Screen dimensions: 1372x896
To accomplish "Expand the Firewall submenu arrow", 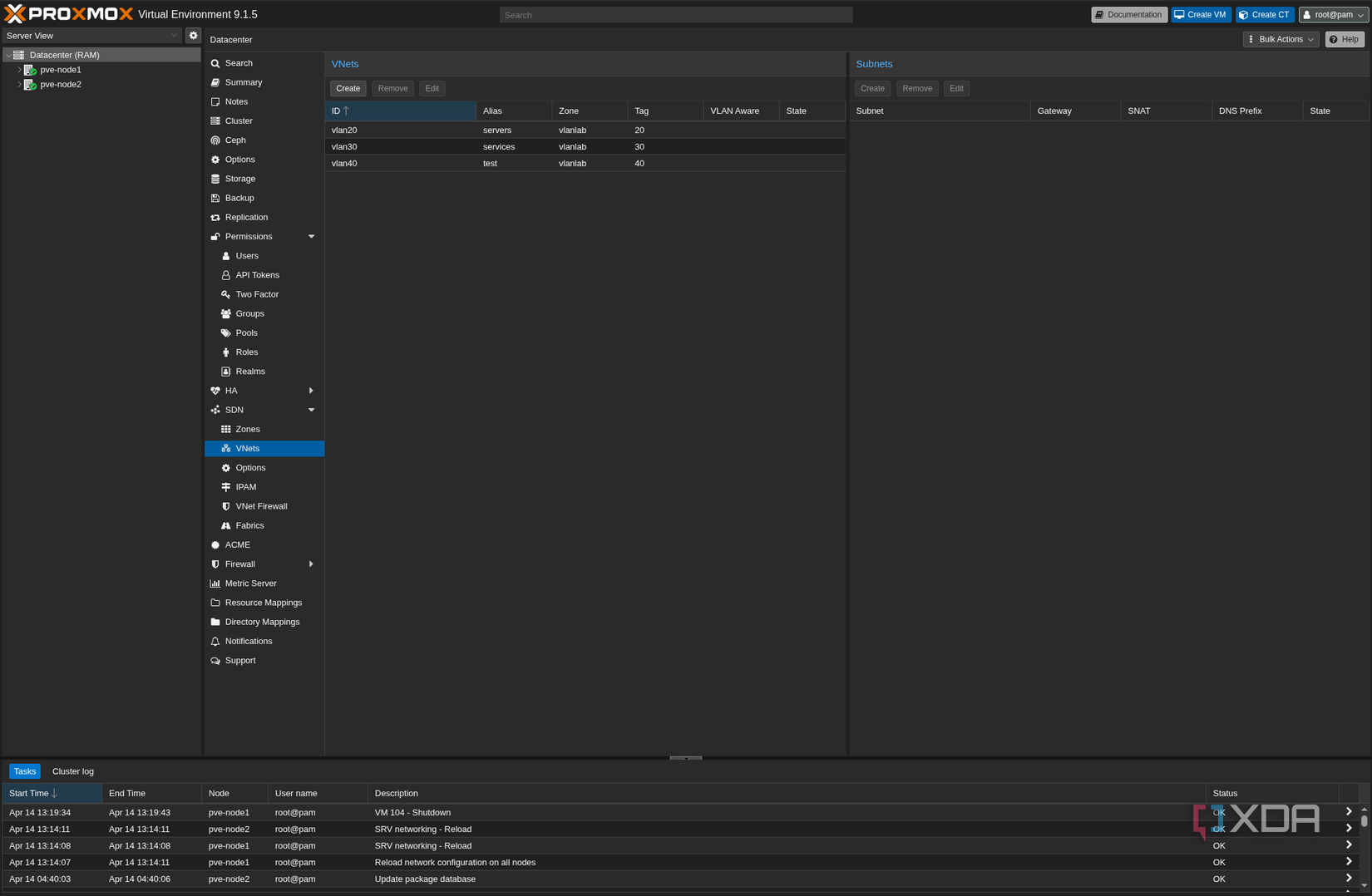I will (x=312, y=564).
